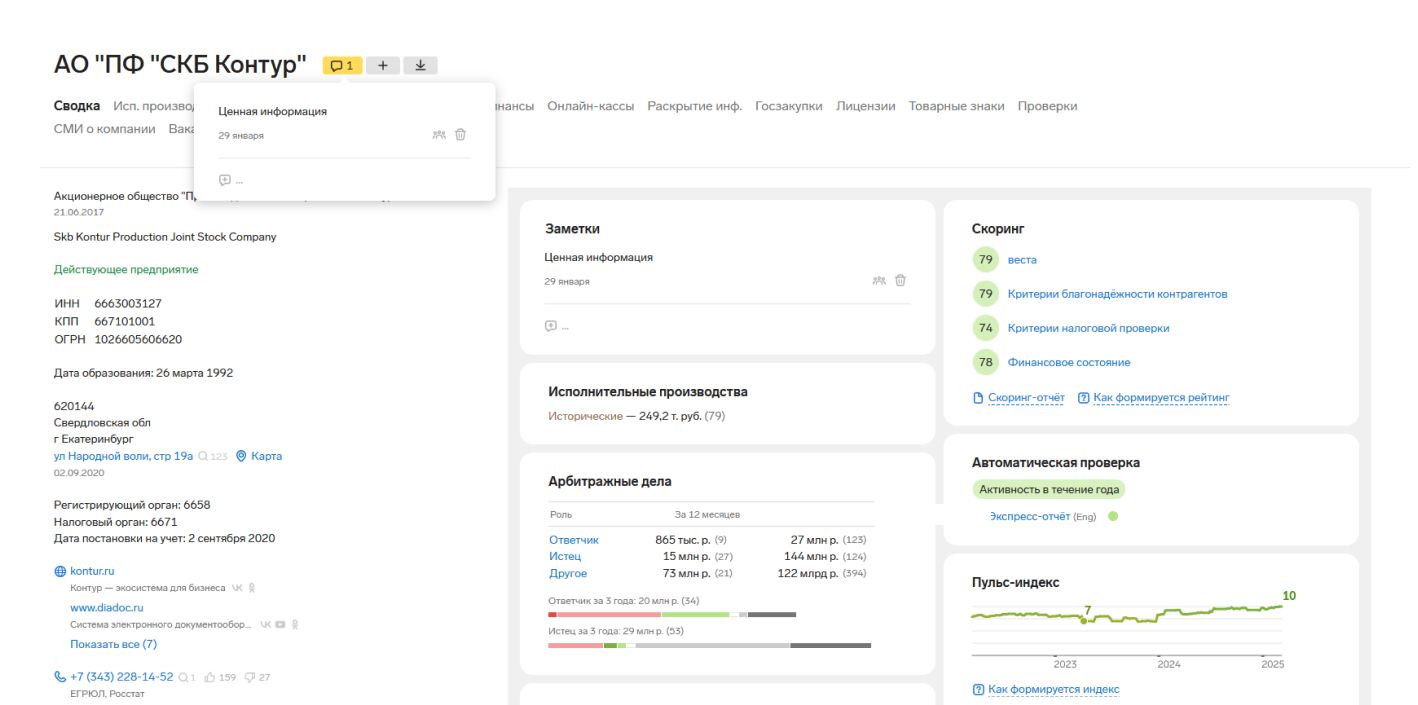Open Критерии благонадёжности контрагентов link
The width and height of the screenshot is (1418, 705).
(x=1117, y=294)
